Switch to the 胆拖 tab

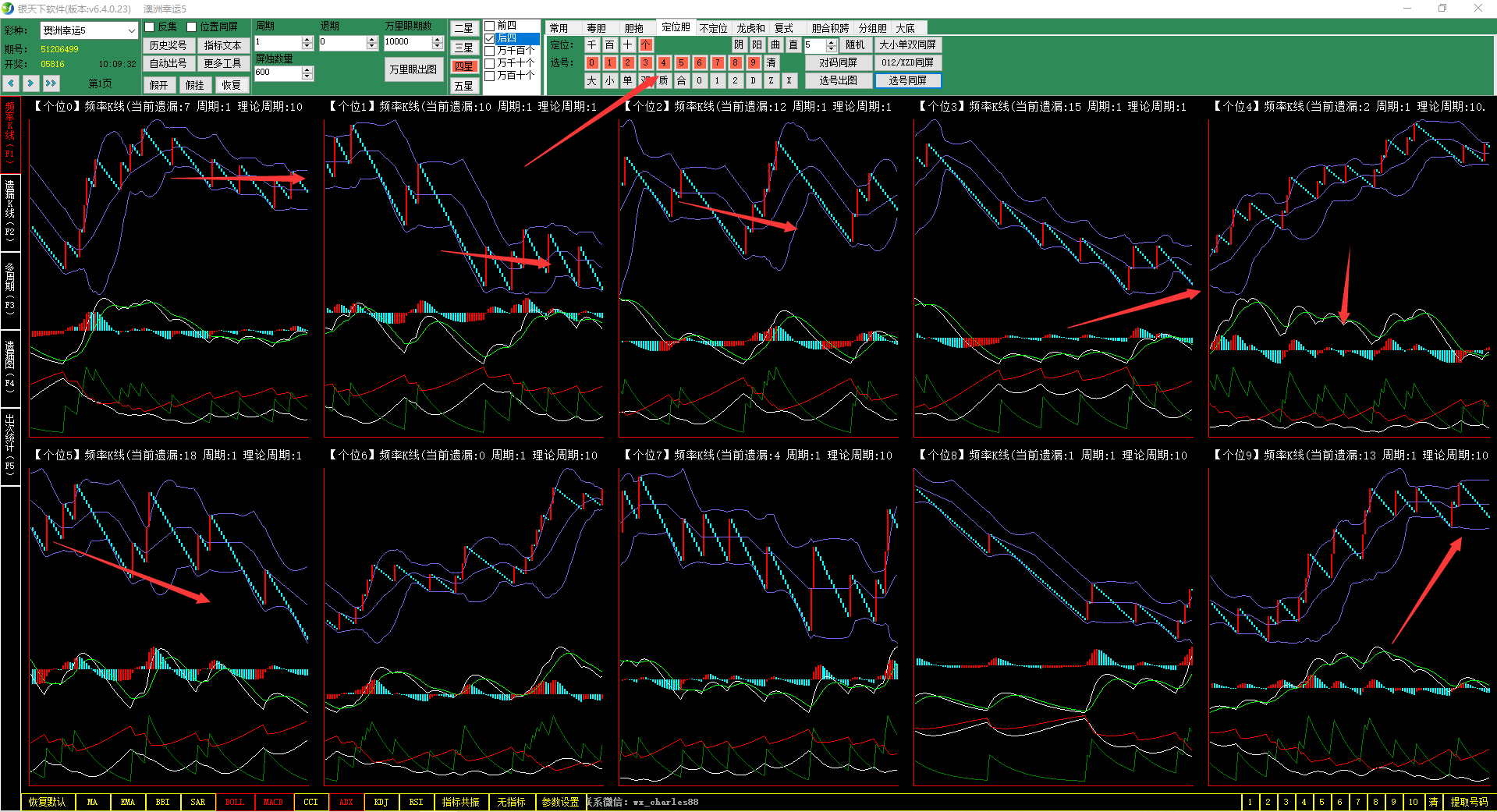634,28
